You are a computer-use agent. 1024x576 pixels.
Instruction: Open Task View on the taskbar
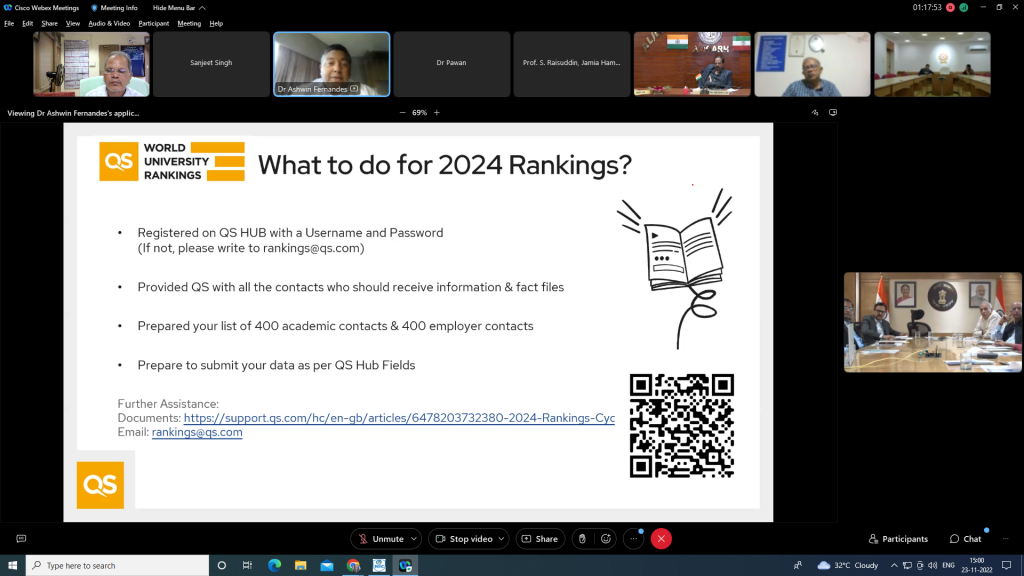coord(248,566)
